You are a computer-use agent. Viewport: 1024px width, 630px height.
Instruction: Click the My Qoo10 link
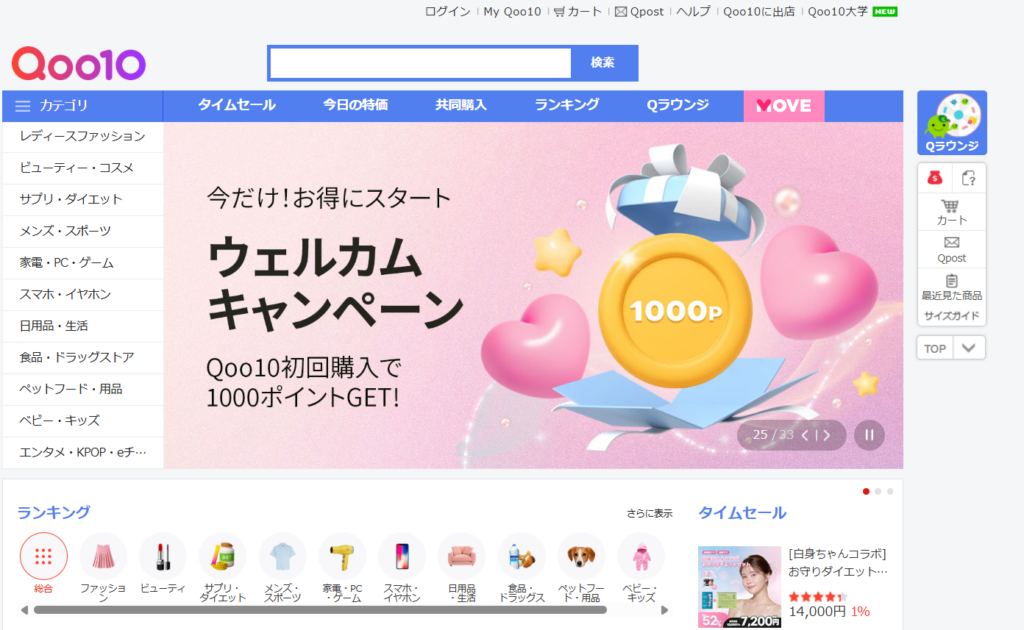click(512, 12)
